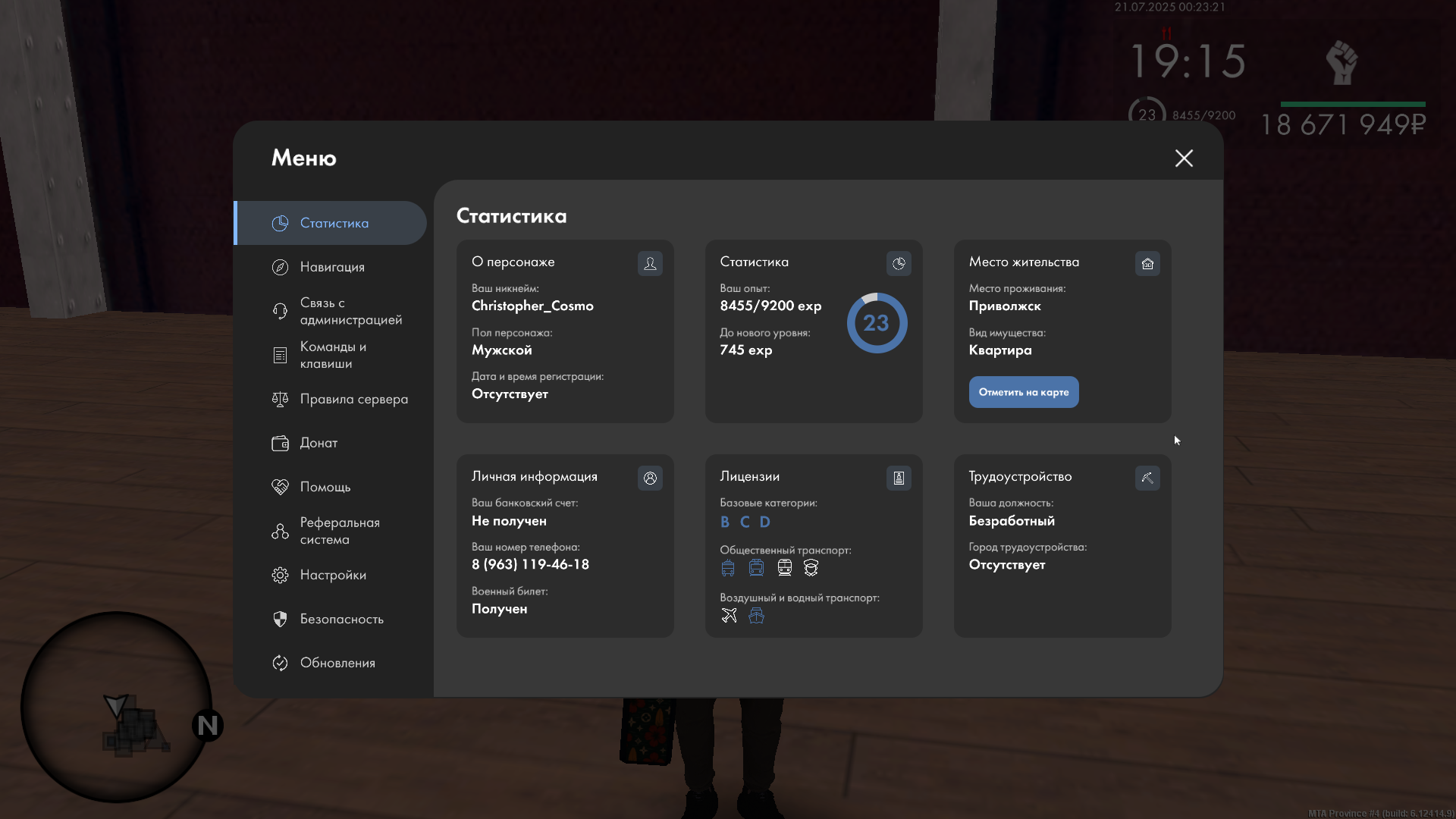1456x819 pixels.
Task: Click the N compass marker on minimap
Action: 207,726
